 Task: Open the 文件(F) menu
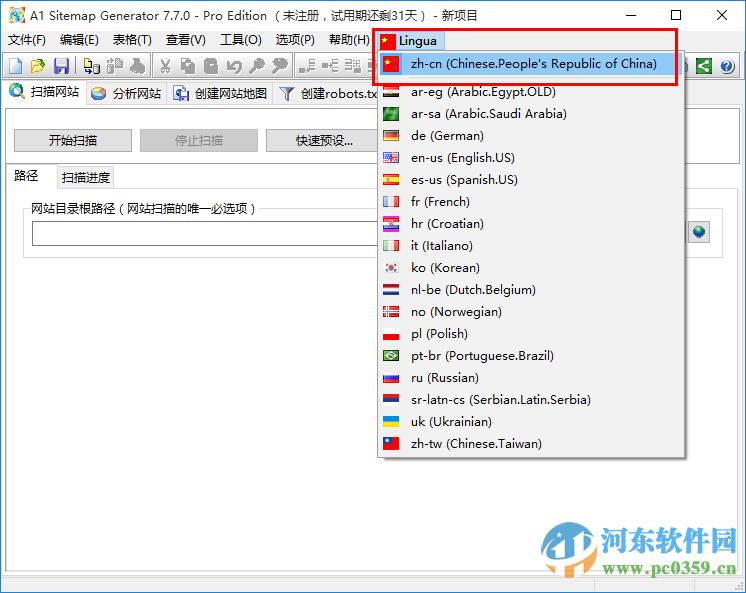pos(27,40)
